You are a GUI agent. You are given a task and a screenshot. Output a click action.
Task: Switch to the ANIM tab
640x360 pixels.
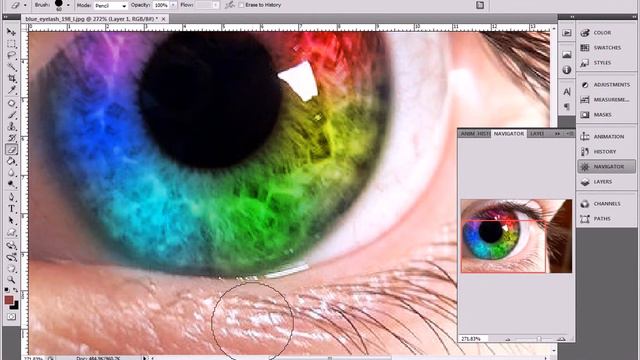(467, 133)
